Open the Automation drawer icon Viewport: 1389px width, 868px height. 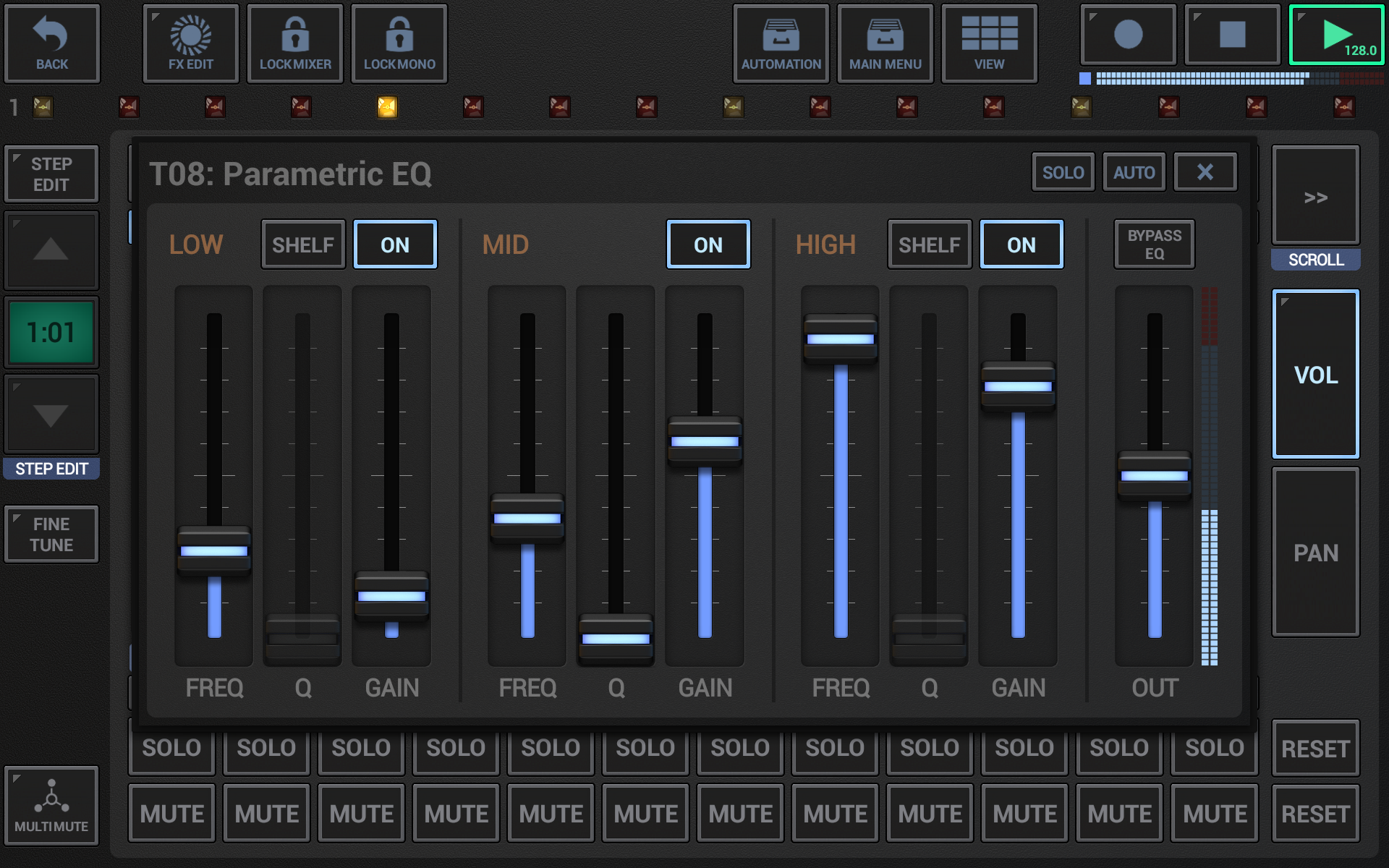(x=781, y=35)
